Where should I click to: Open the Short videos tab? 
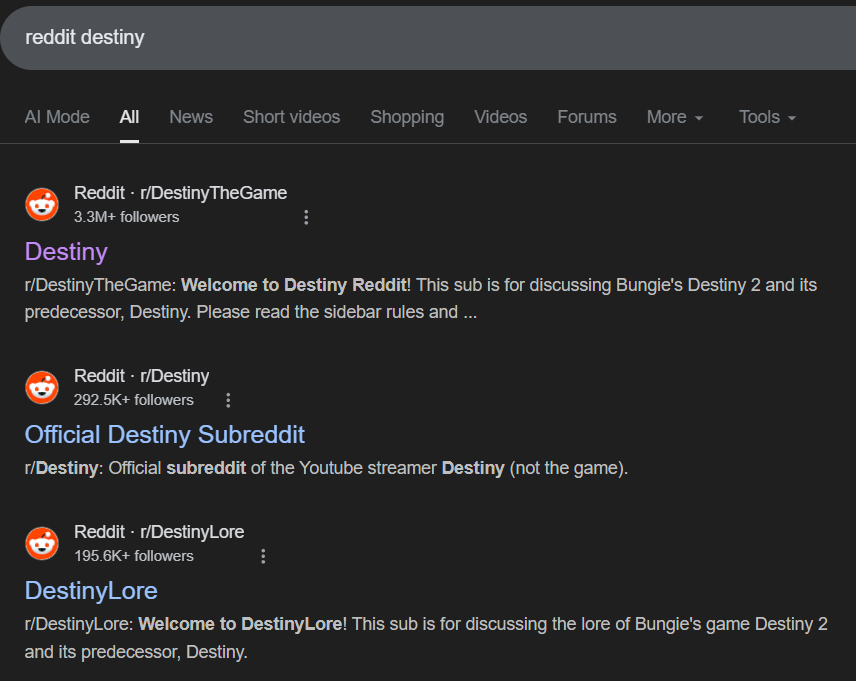[292, 117]
